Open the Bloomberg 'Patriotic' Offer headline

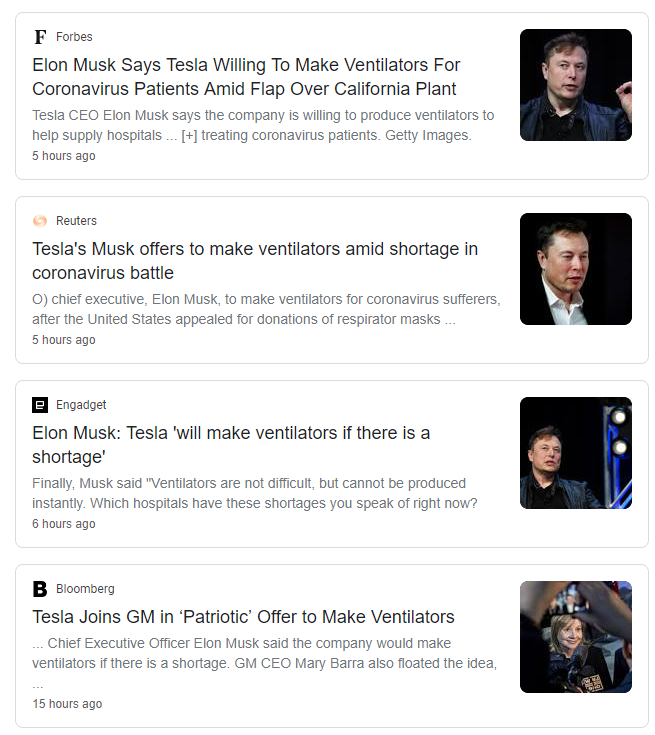tap(243, 617)
